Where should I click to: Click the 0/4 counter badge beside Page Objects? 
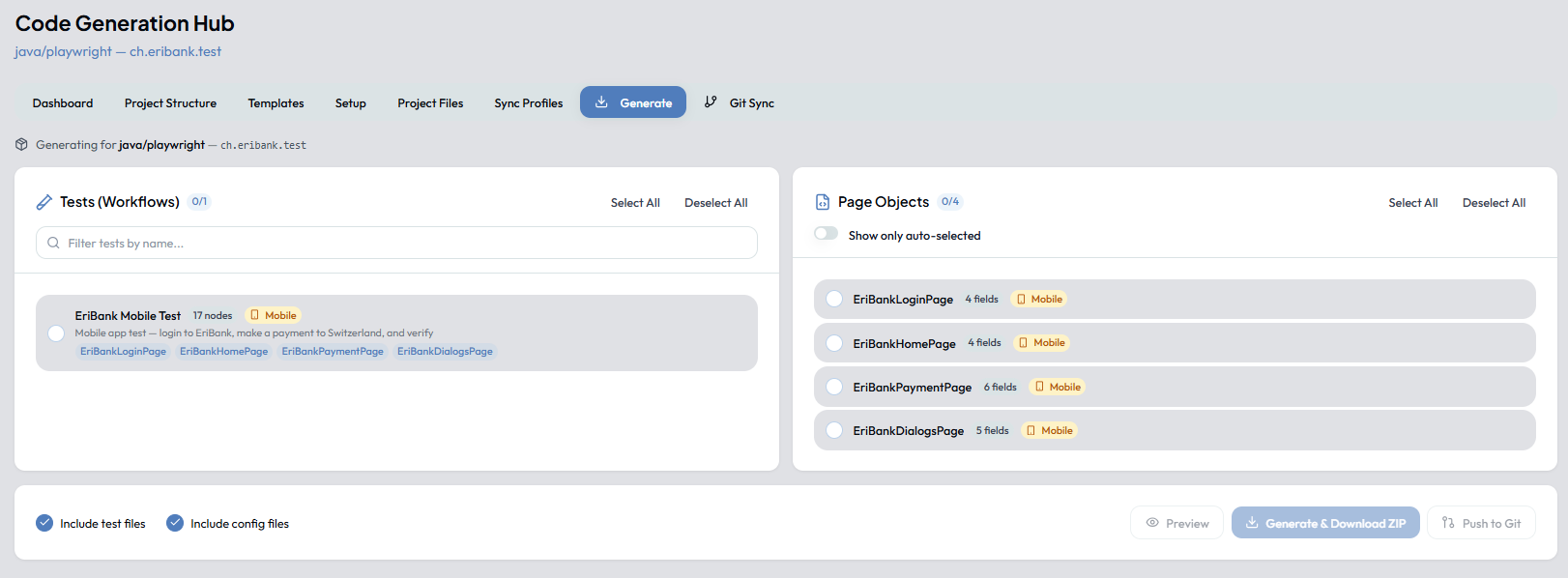tap(950, 202)
